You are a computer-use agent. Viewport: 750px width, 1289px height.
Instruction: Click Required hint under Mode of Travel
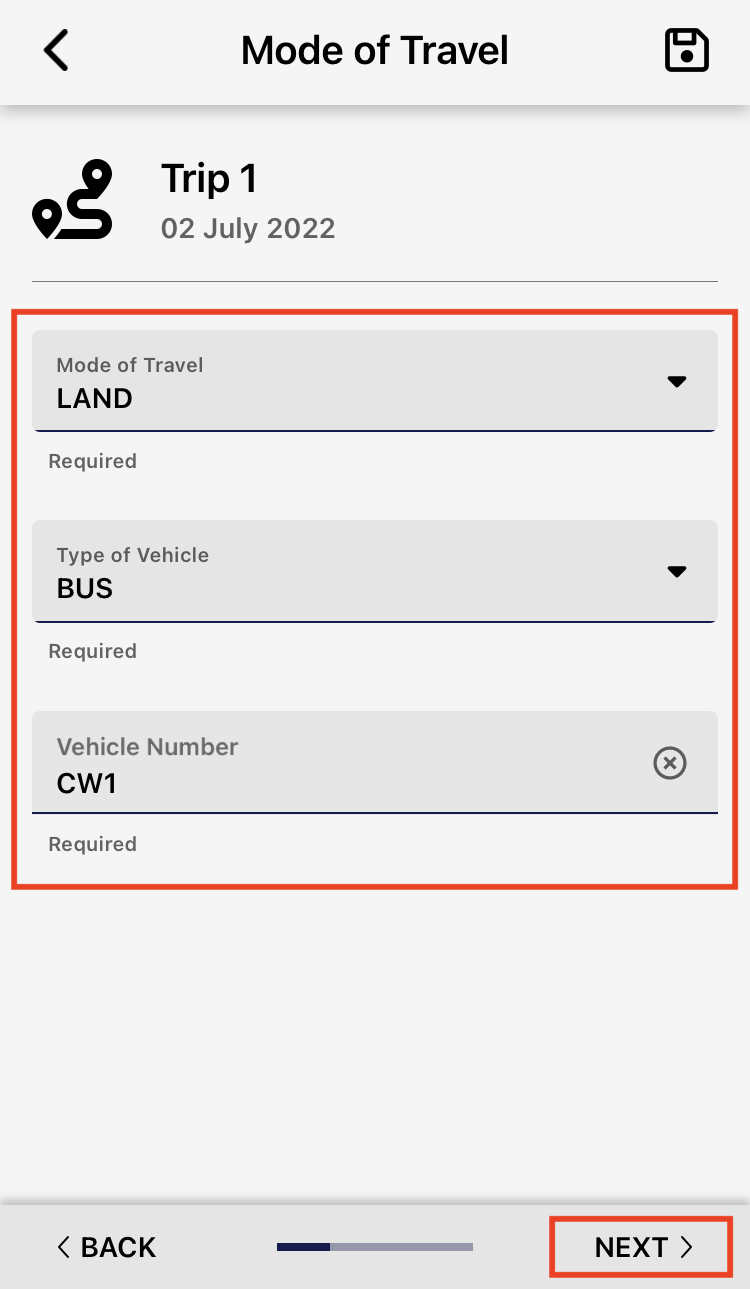pyautogui.click(x=93, y=461)
